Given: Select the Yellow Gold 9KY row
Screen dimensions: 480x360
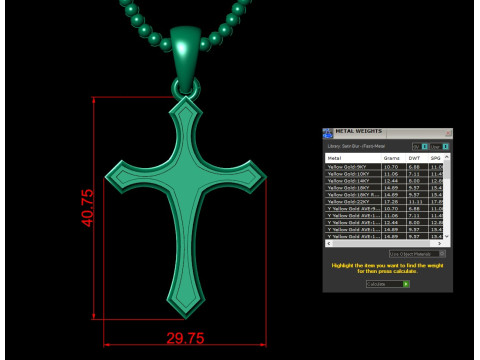Looking at the screenshot, I should tap(384, 167).
